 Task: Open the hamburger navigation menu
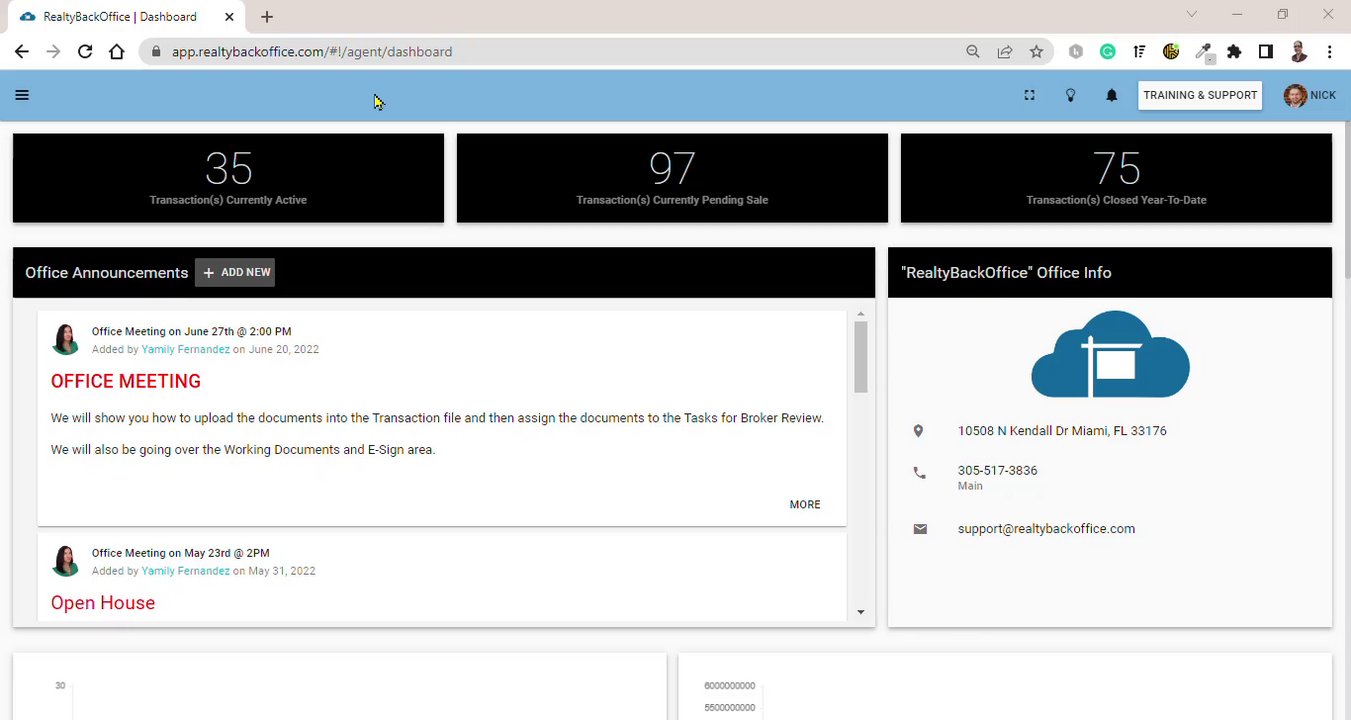coord(22,95)
